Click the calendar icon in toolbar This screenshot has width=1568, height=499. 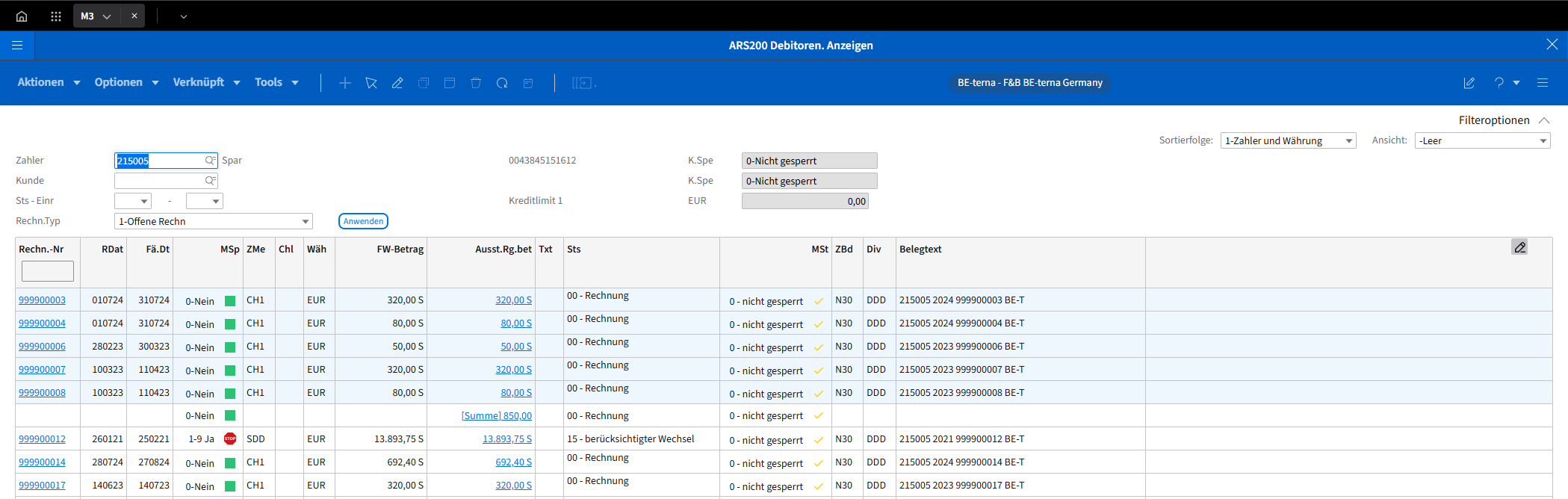[528, 83]
